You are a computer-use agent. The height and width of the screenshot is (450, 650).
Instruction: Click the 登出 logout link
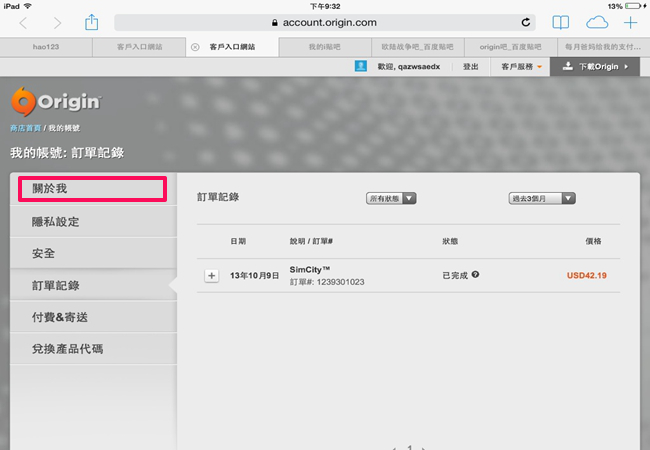click(471, 67)
